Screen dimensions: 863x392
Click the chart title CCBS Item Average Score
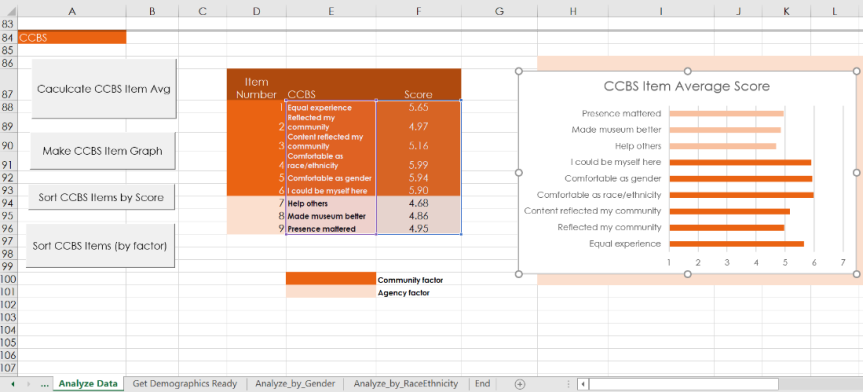pyautogui.click(x=686, y=86)
